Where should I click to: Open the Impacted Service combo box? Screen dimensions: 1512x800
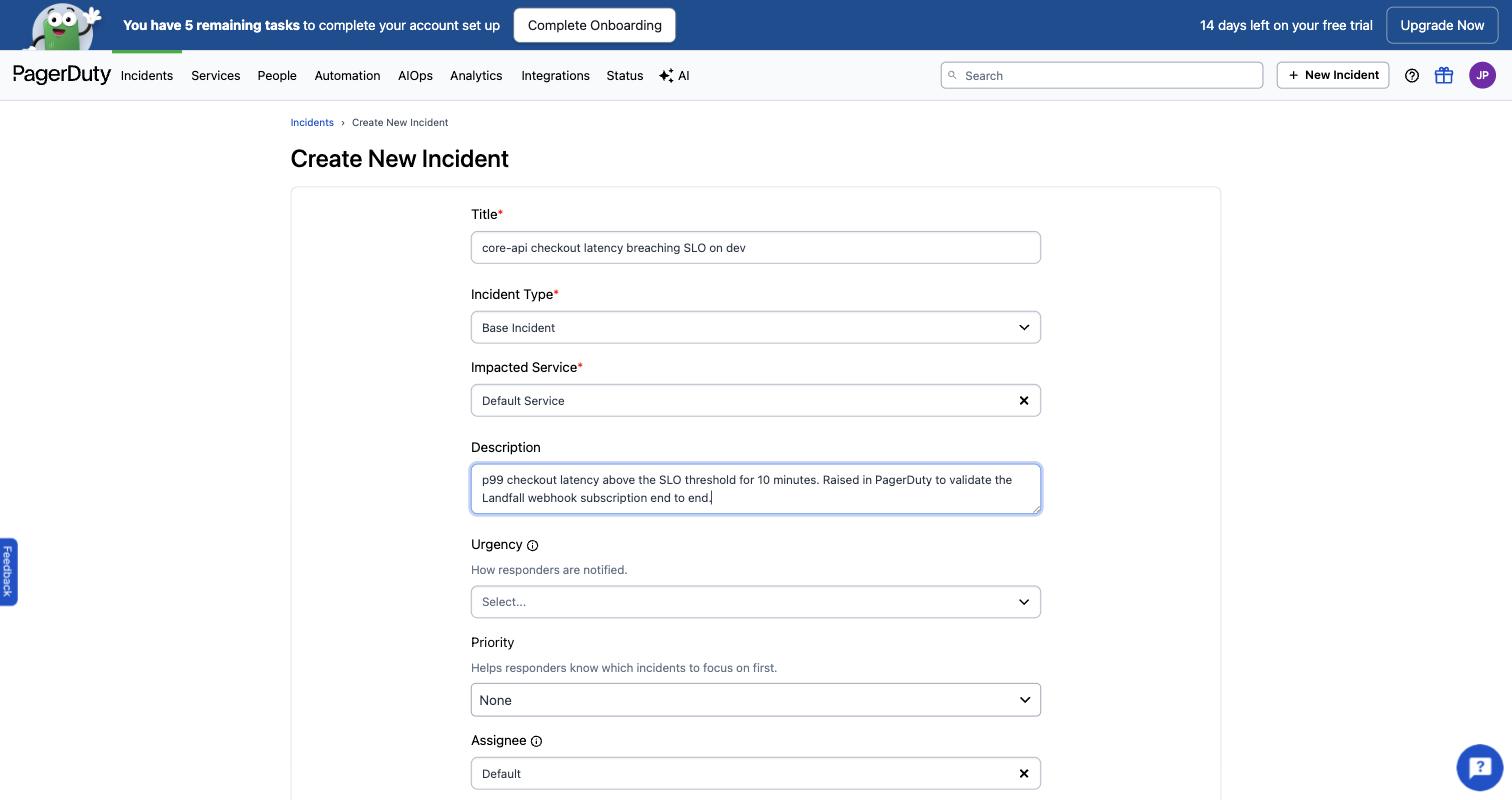(x=756, y=400)
